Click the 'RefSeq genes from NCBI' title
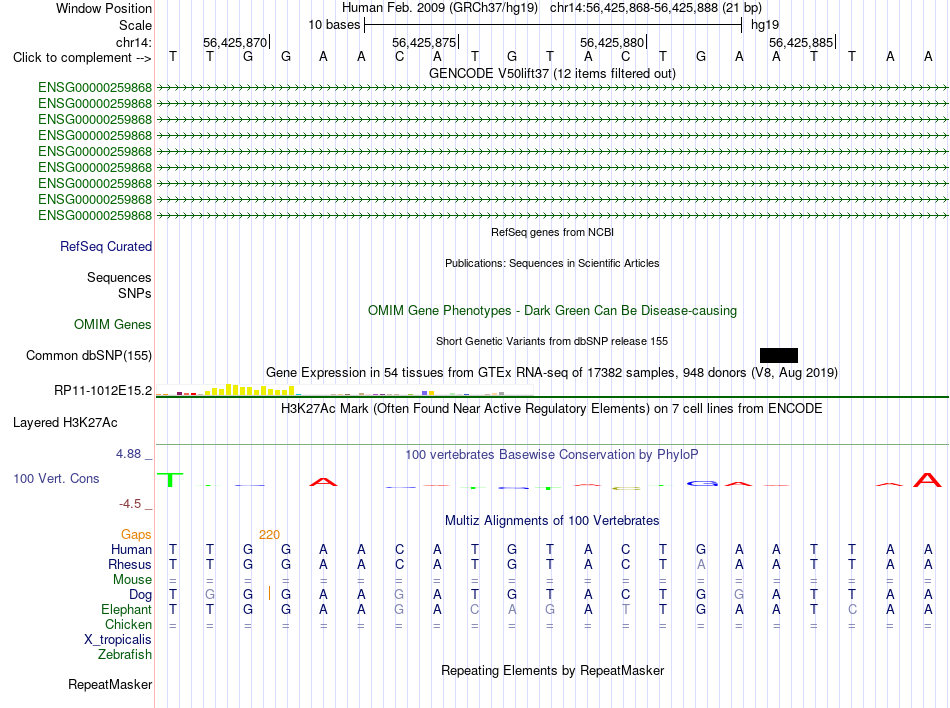Viewport: 950px width, 708px height. [x=552, y=232]
